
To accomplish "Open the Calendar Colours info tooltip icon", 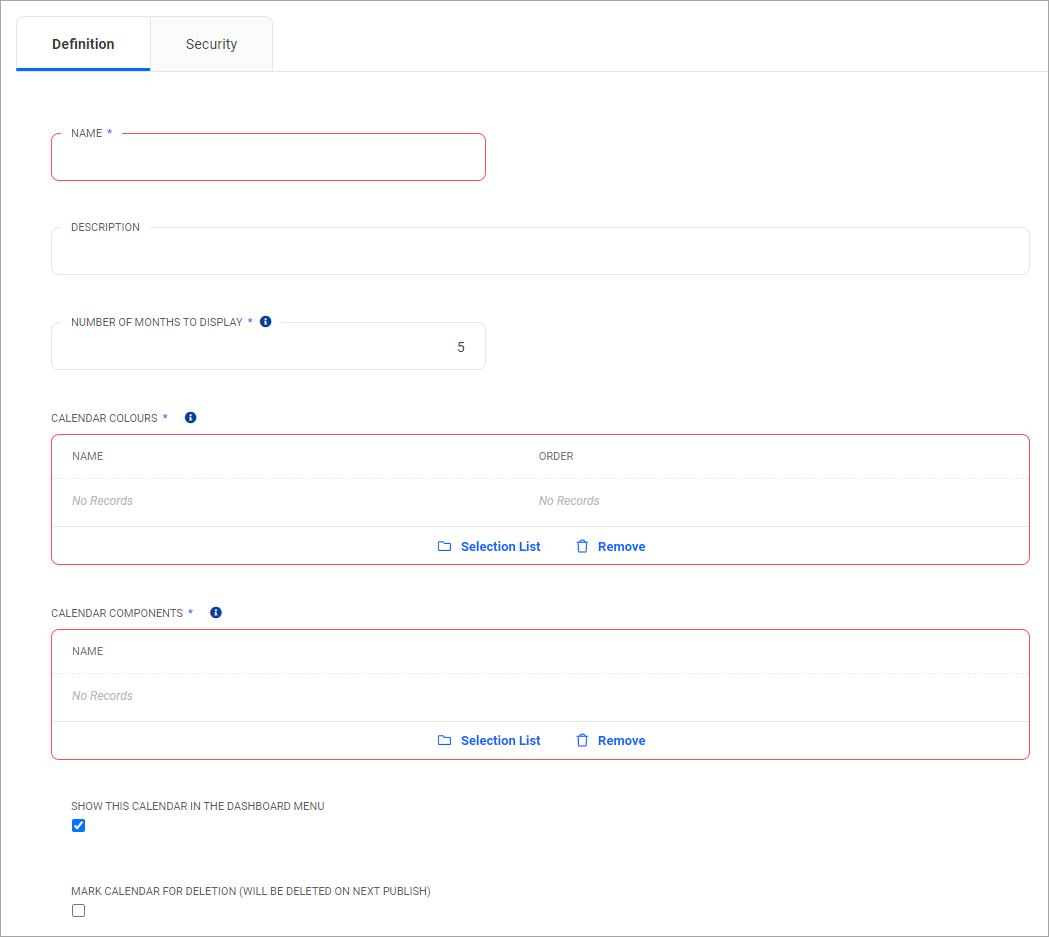I will pyautogui.click(x=190, y=417).
